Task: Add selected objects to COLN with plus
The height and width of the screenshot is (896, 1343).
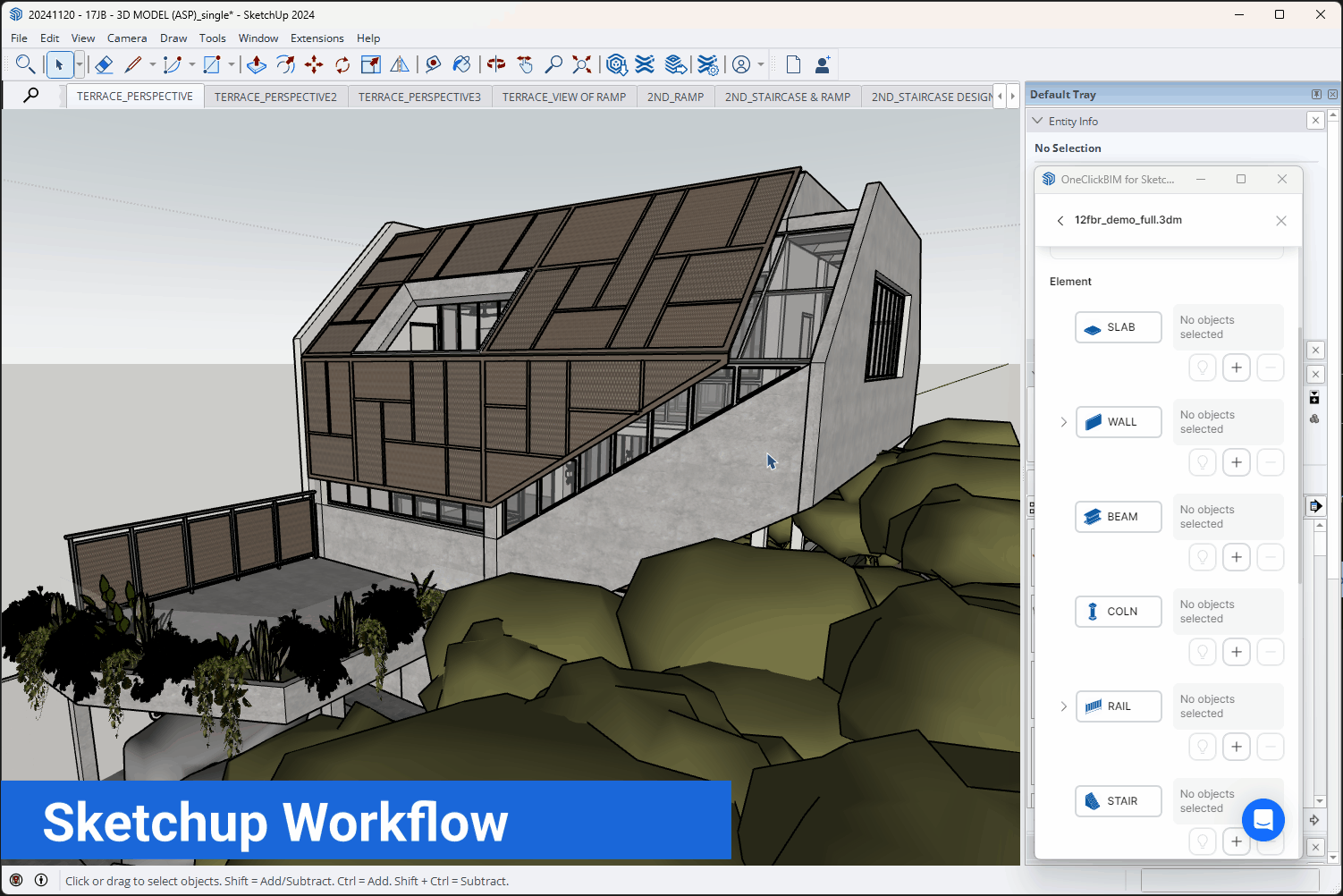Action: tap(1237, 652)
